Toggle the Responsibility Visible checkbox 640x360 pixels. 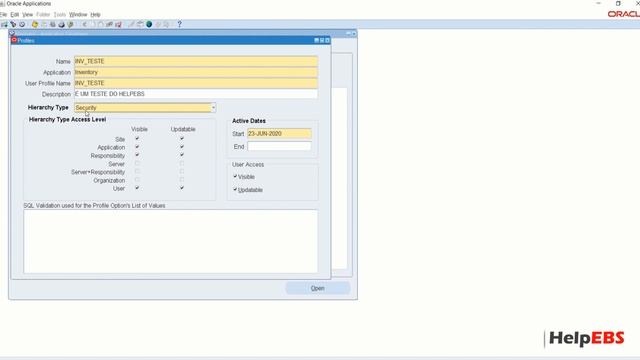click(137, 155)
